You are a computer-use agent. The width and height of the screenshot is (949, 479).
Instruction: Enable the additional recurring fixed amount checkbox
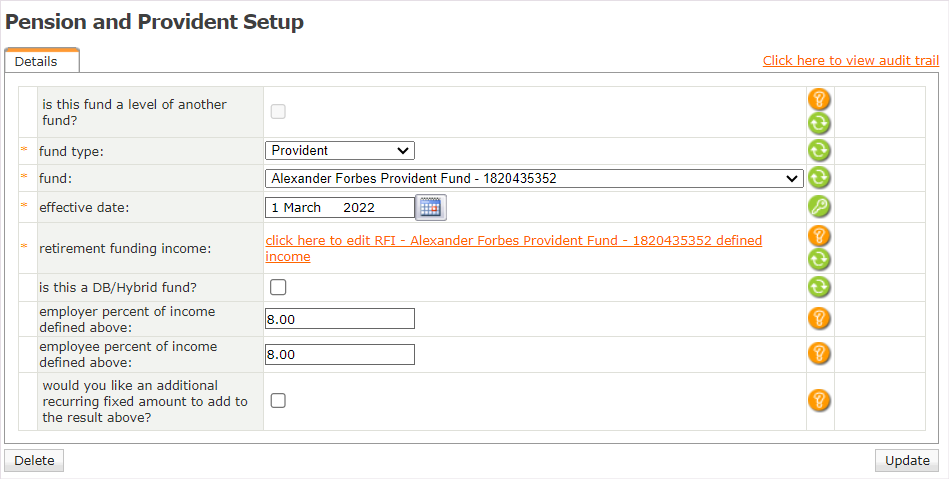[x=278, y=400]
